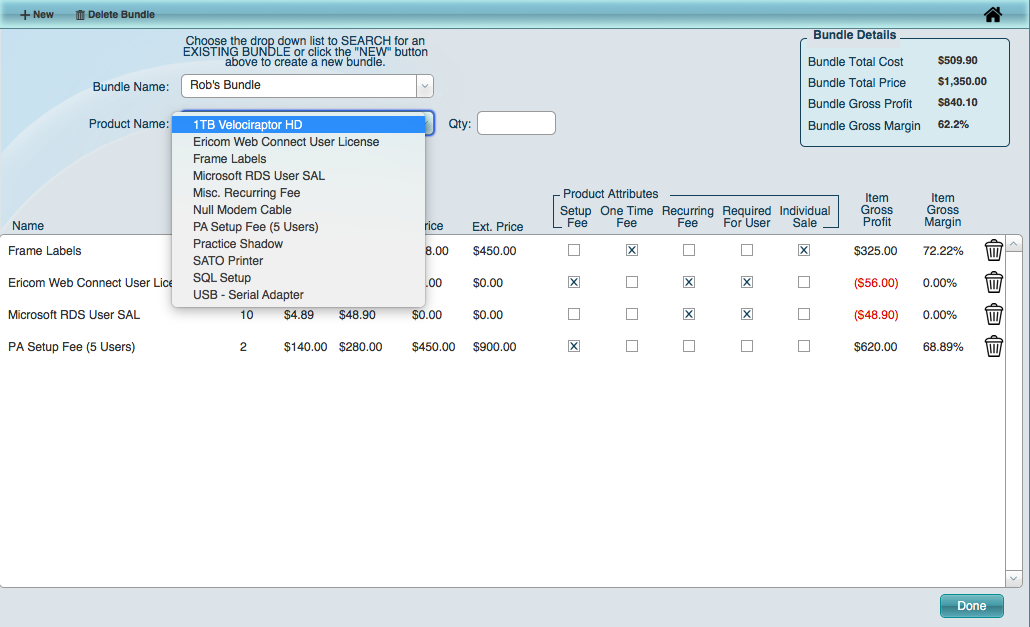This screenshot has height=627, width=1030.
Task: Uncheck Setup Fee for Ericom Web Connect row
Action: (x=574, y=282)
